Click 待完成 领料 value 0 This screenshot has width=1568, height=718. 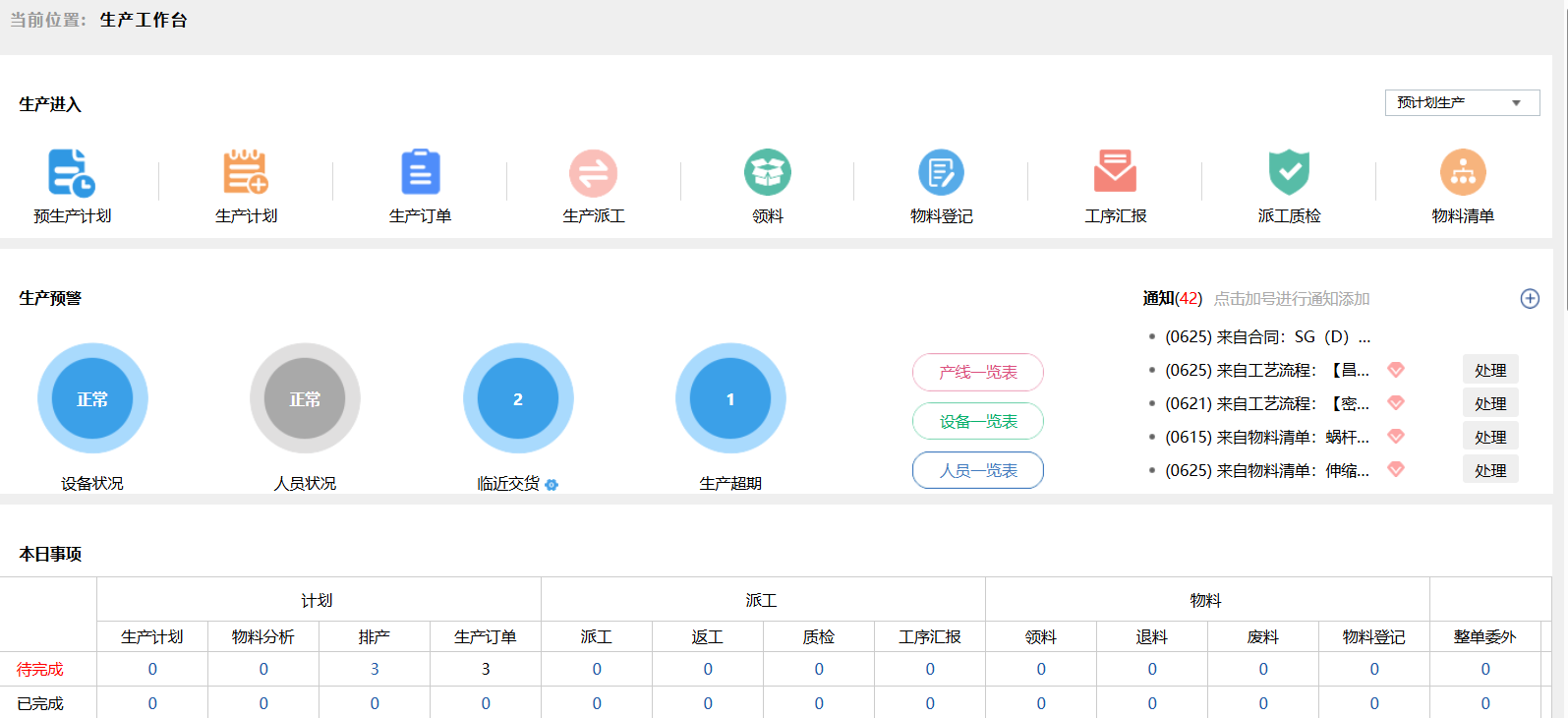pyautogui.click(x=1041, y=669)
